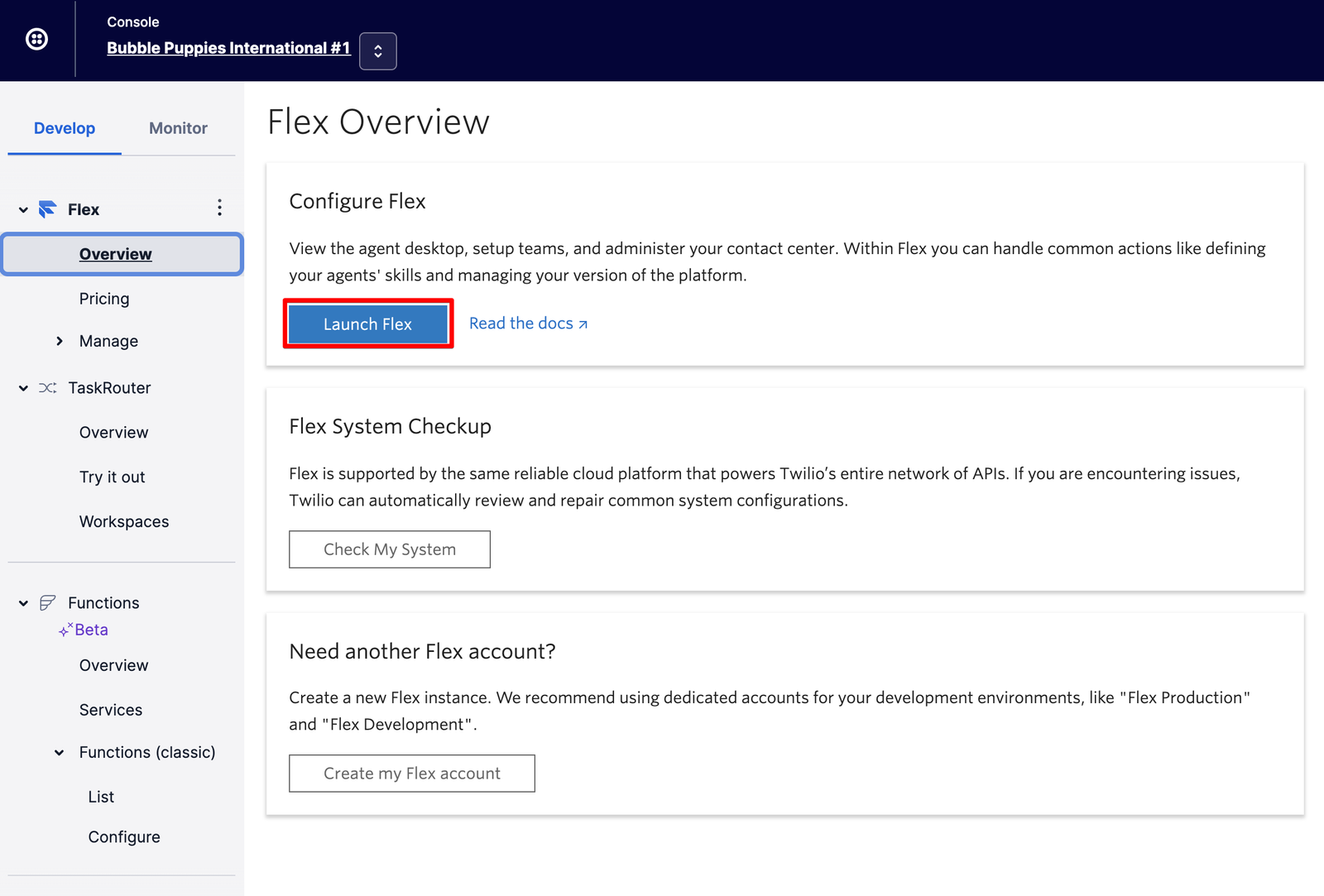1324x896 pixels.
Task: Click the Beta sparkle badge under Functions
Action: click(65, 630)
